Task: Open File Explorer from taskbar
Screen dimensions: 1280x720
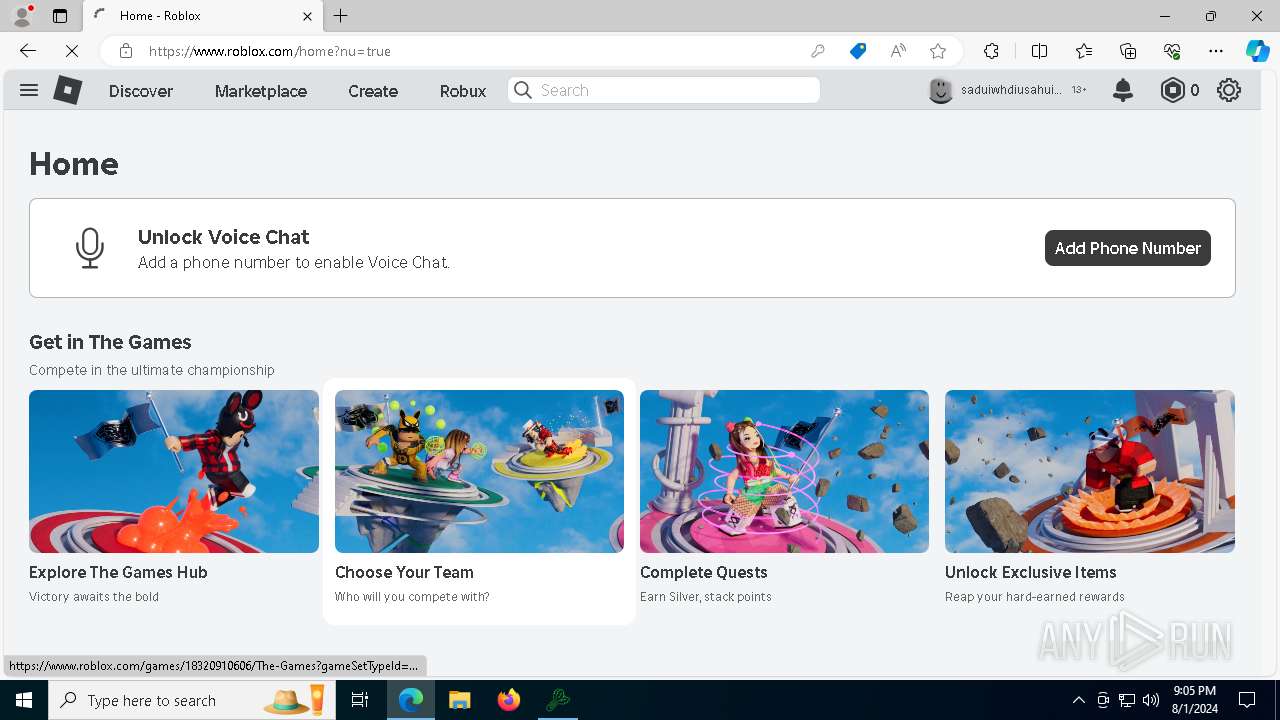Action: (459, 700)
